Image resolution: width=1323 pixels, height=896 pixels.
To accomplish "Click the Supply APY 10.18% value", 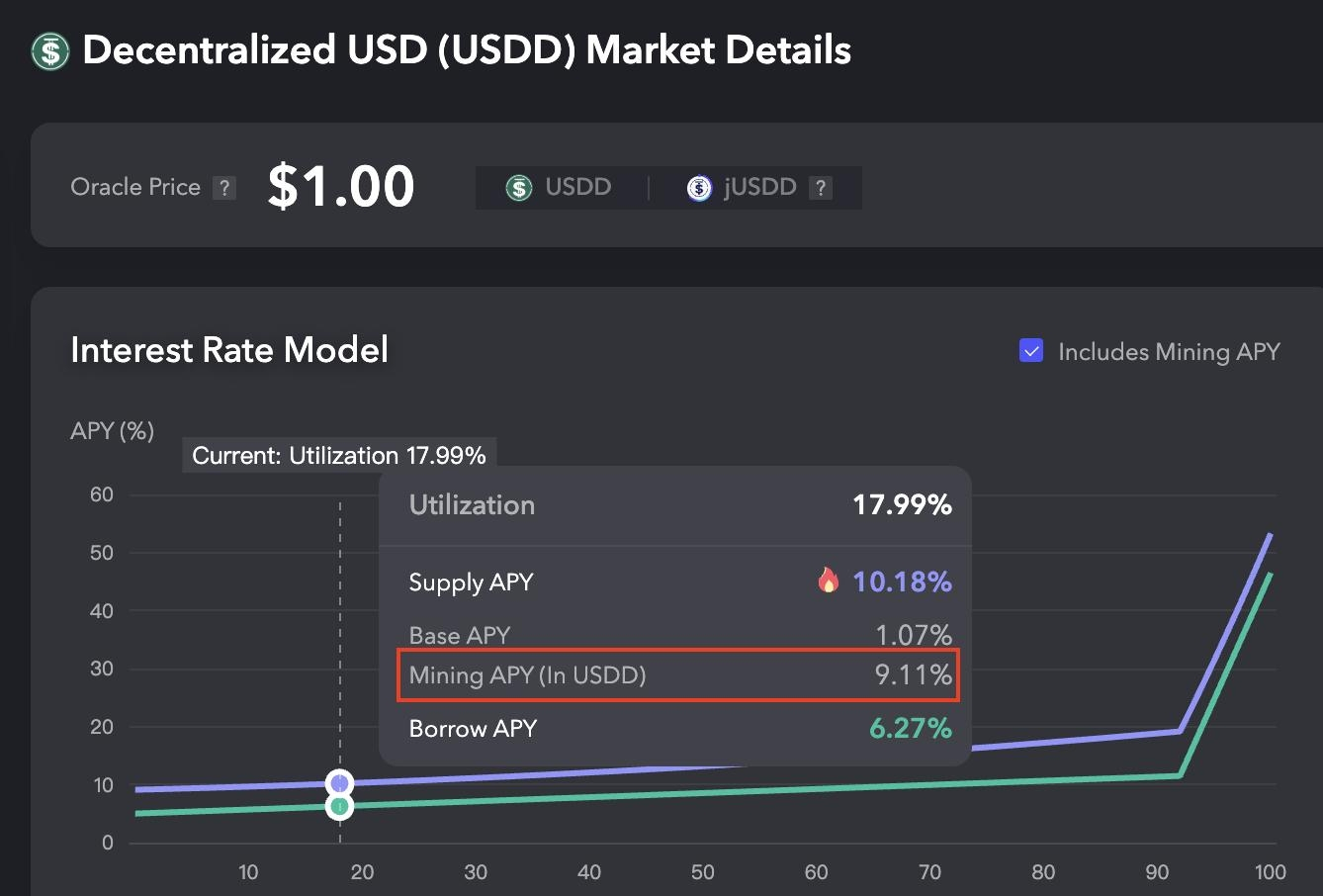I will click(902, 582).
